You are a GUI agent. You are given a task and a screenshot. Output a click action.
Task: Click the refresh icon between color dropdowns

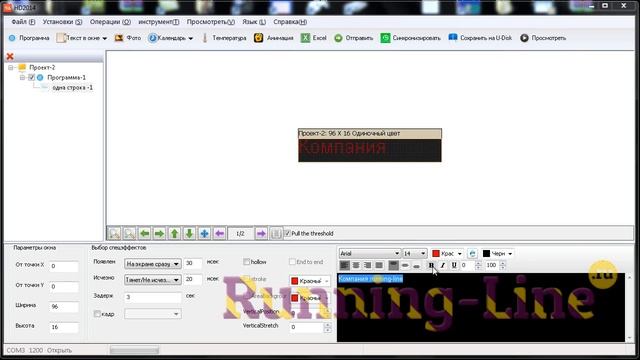click(x=472, y=253)
